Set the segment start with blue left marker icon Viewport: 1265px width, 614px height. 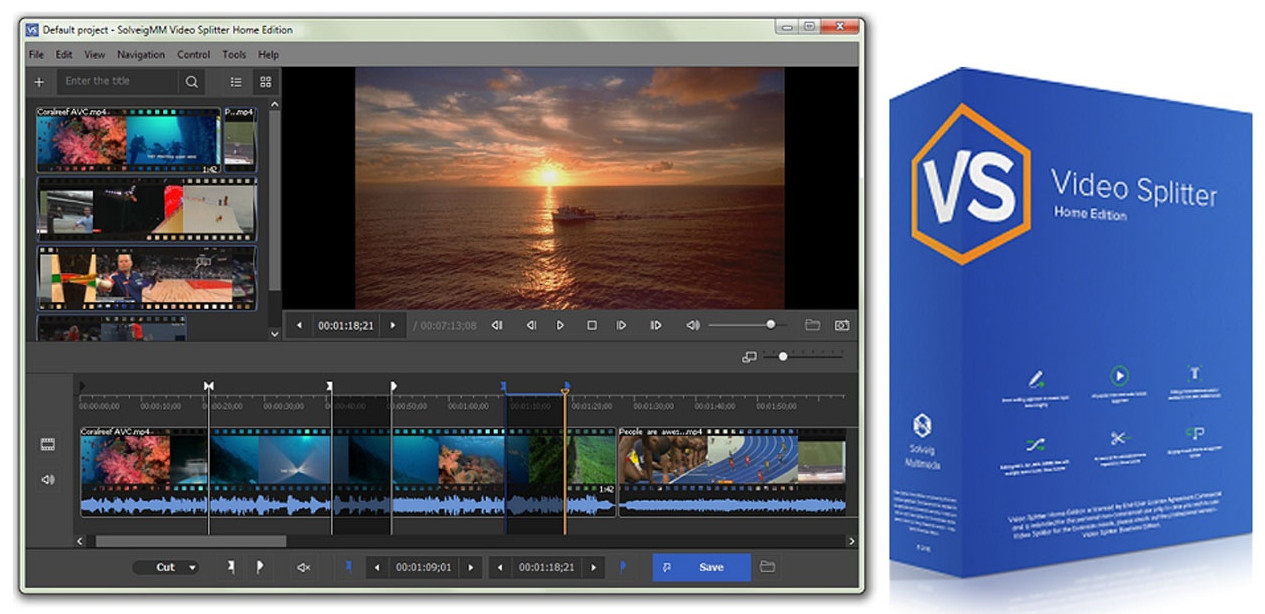[349, 566]
